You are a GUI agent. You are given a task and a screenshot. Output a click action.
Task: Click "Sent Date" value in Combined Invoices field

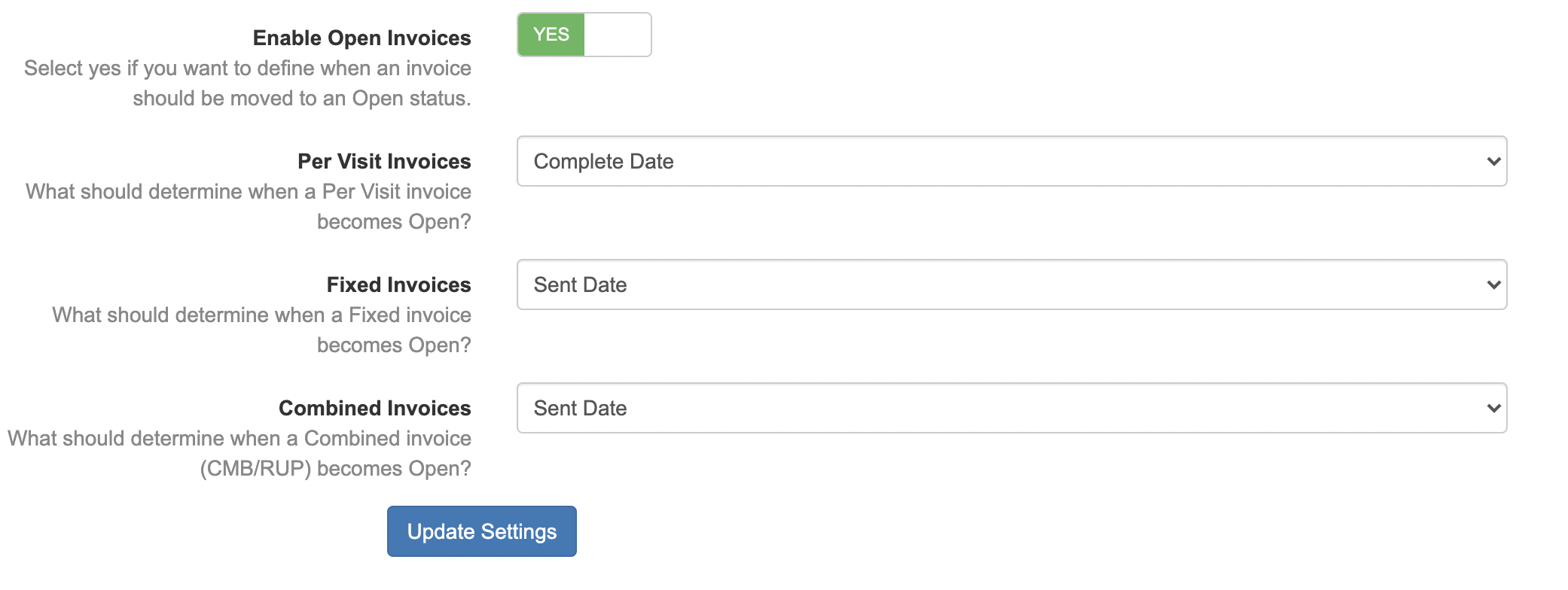click(580, 408)
